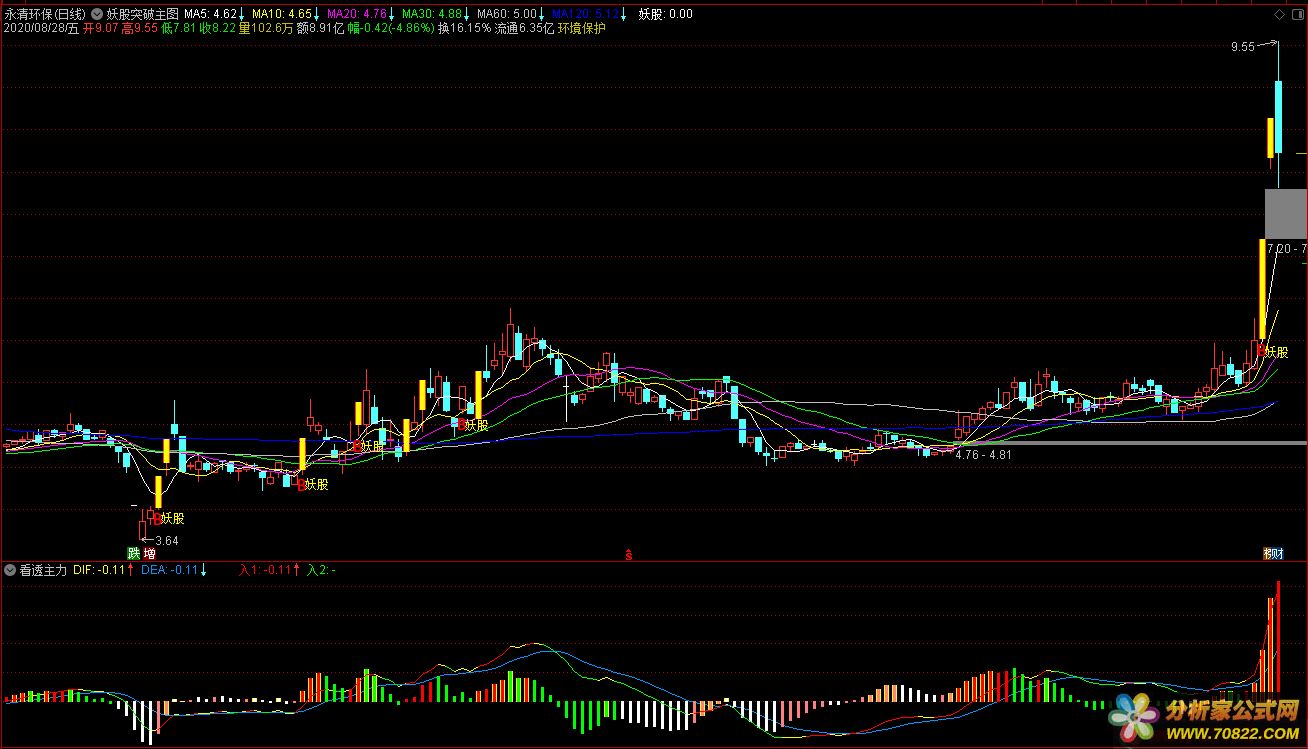Click the 看透主力 indicator name
The width and height of the screenshot is (1308, 749).
[43, 570]
